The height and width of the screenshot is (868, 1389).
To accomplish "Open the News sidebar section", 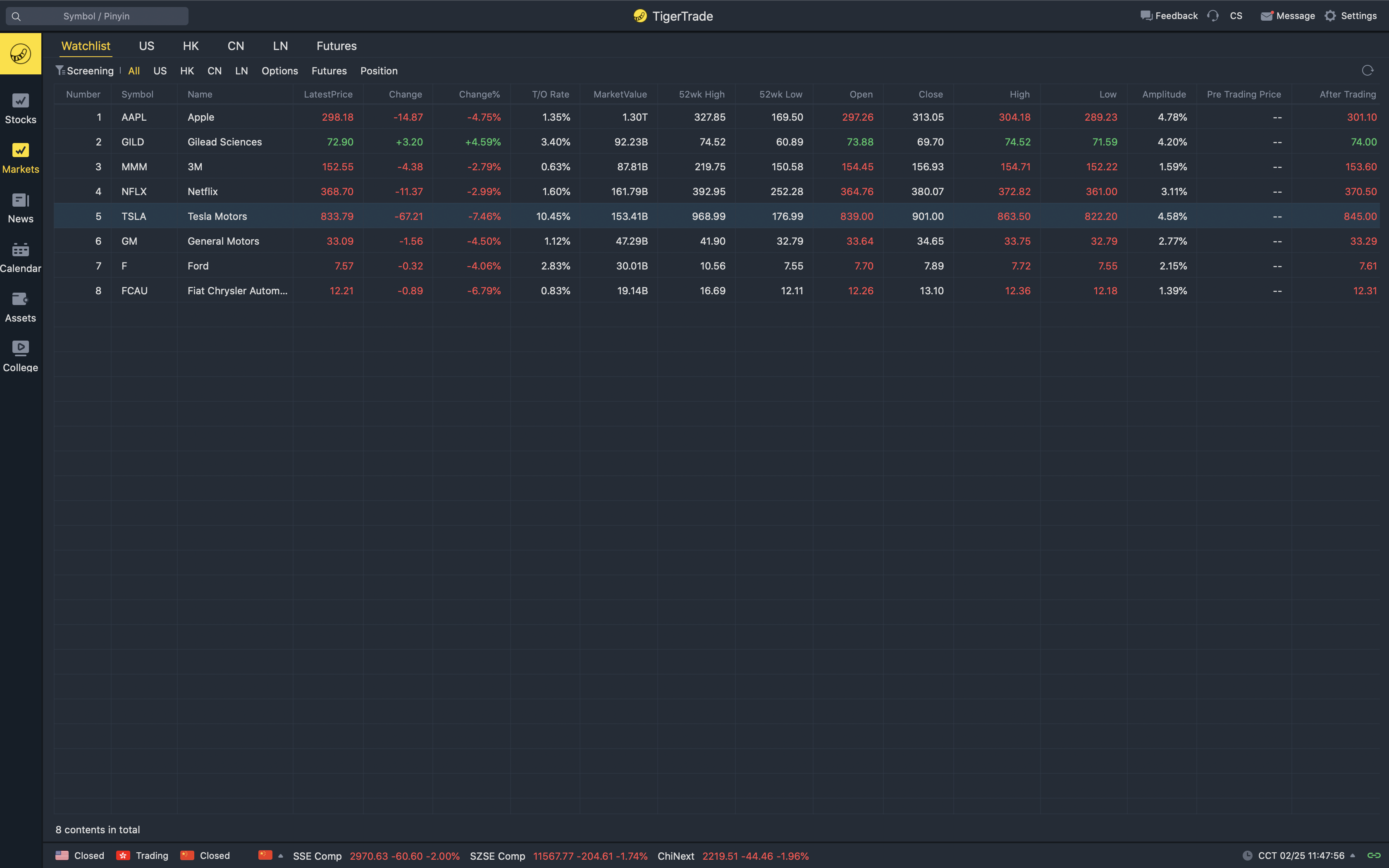I will coord(21,207).
